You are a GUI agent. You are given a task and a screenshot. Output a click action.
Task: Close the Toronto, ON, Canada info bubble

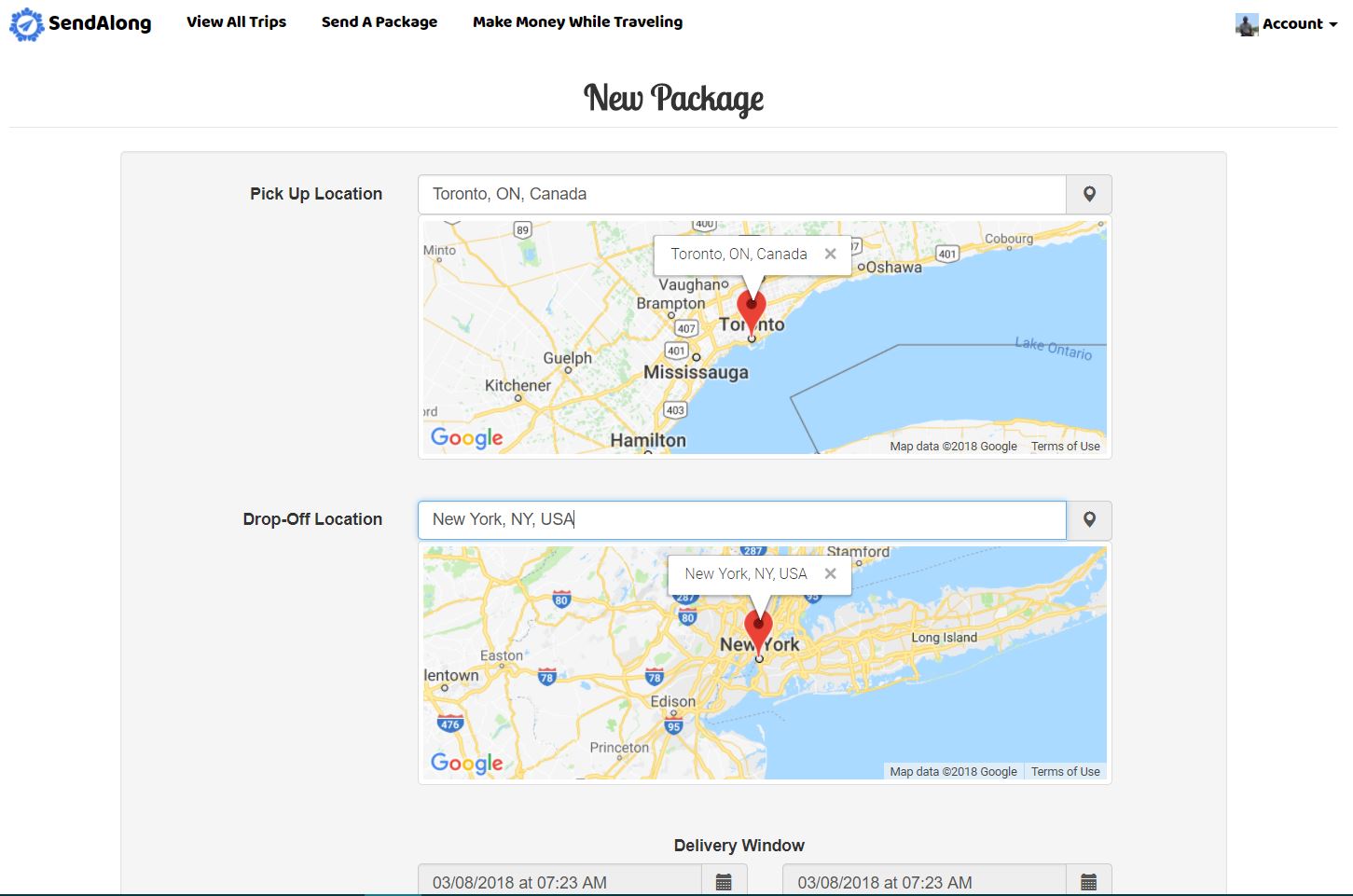(830, 254)
